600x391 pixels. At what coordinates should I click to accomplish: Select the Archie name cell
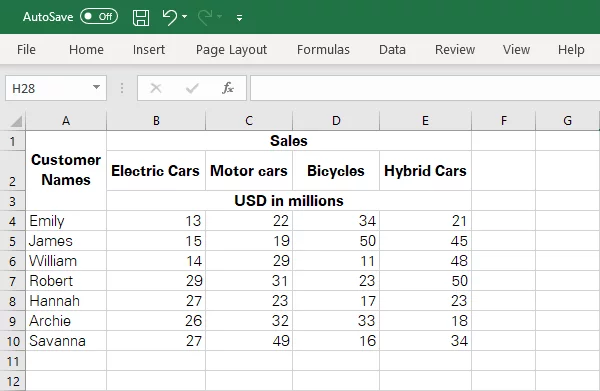pyautogui.click(x=66, y=321)
